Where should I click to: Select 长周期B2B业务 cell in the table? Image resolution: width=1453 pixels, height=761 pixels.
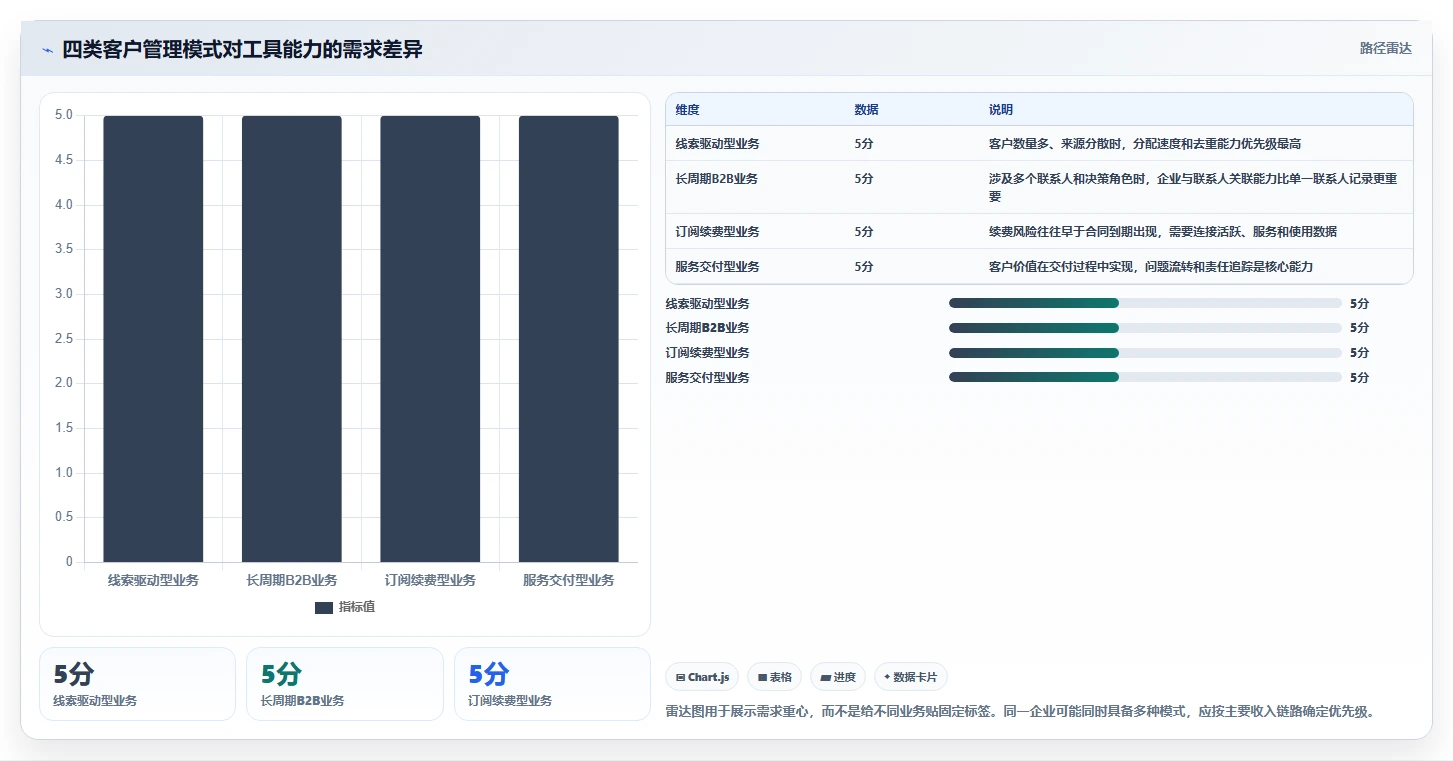[x=716, y=179]
